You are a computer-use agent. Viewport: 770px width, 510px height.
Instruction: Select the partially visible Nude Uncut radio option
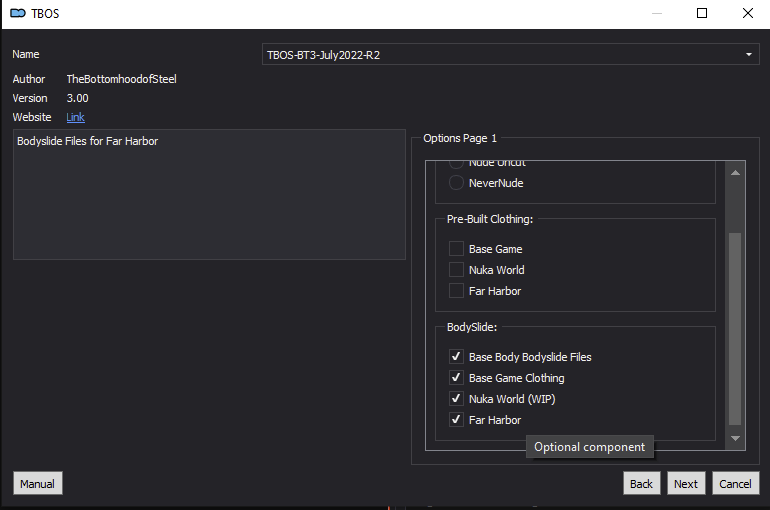point(456,163)
